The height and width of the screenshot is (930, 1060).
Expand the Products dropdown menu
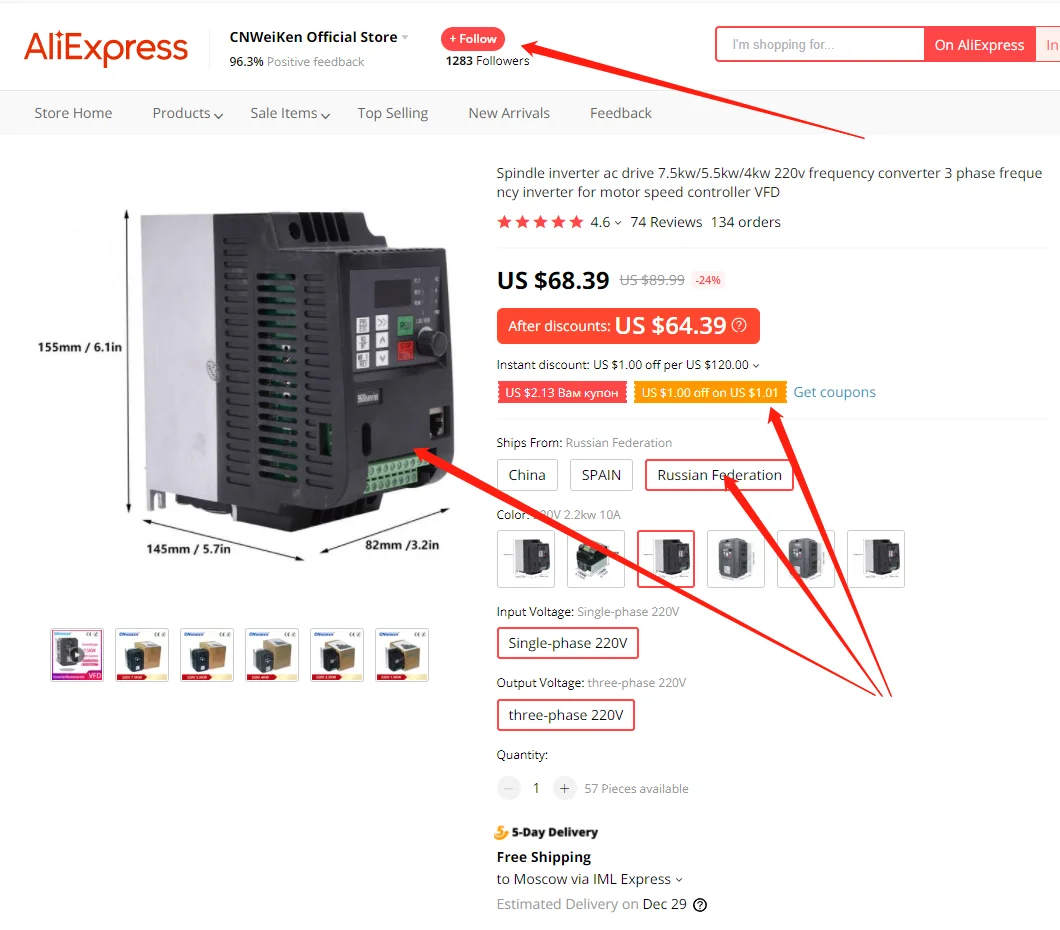pos(187,114)
